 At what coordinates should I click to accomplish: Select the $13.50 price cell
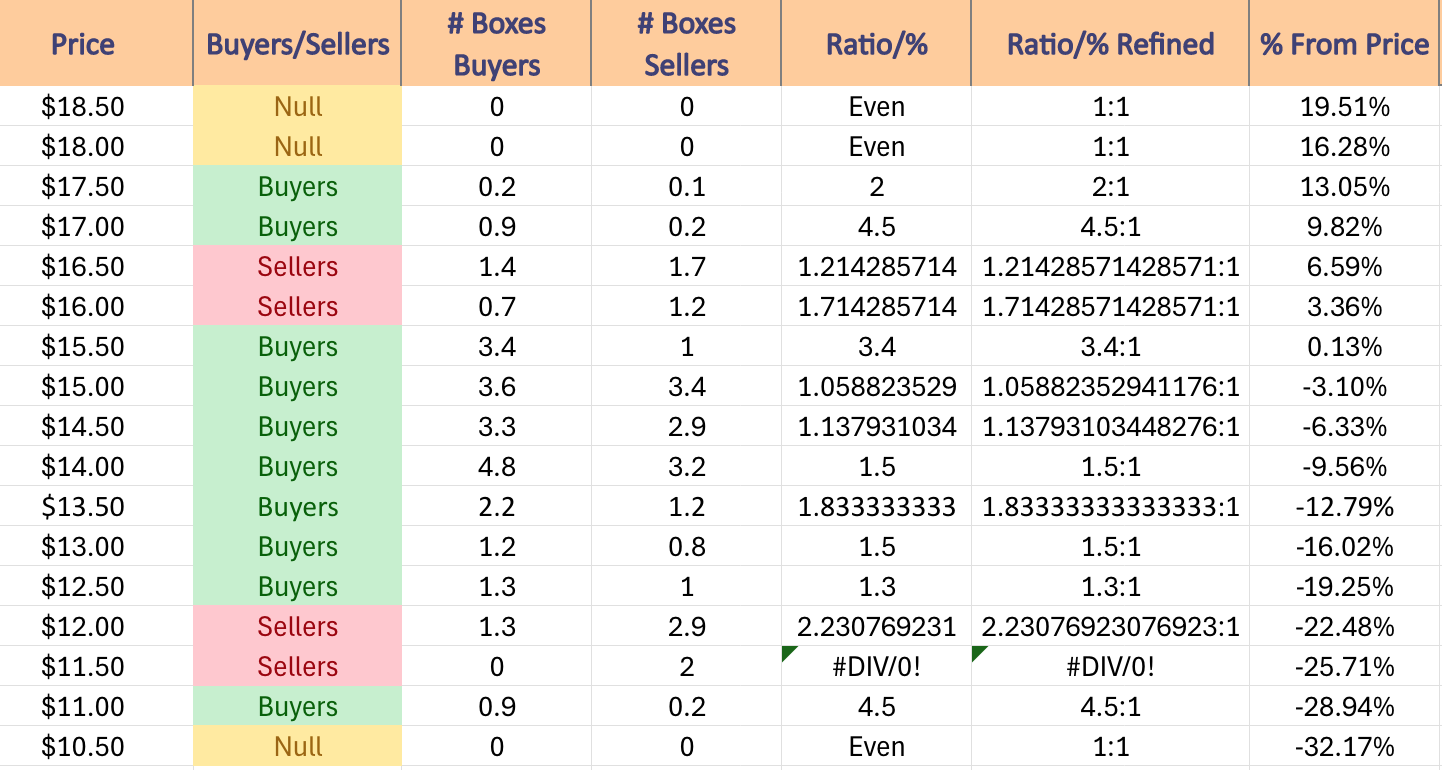(x=97, y=507)
